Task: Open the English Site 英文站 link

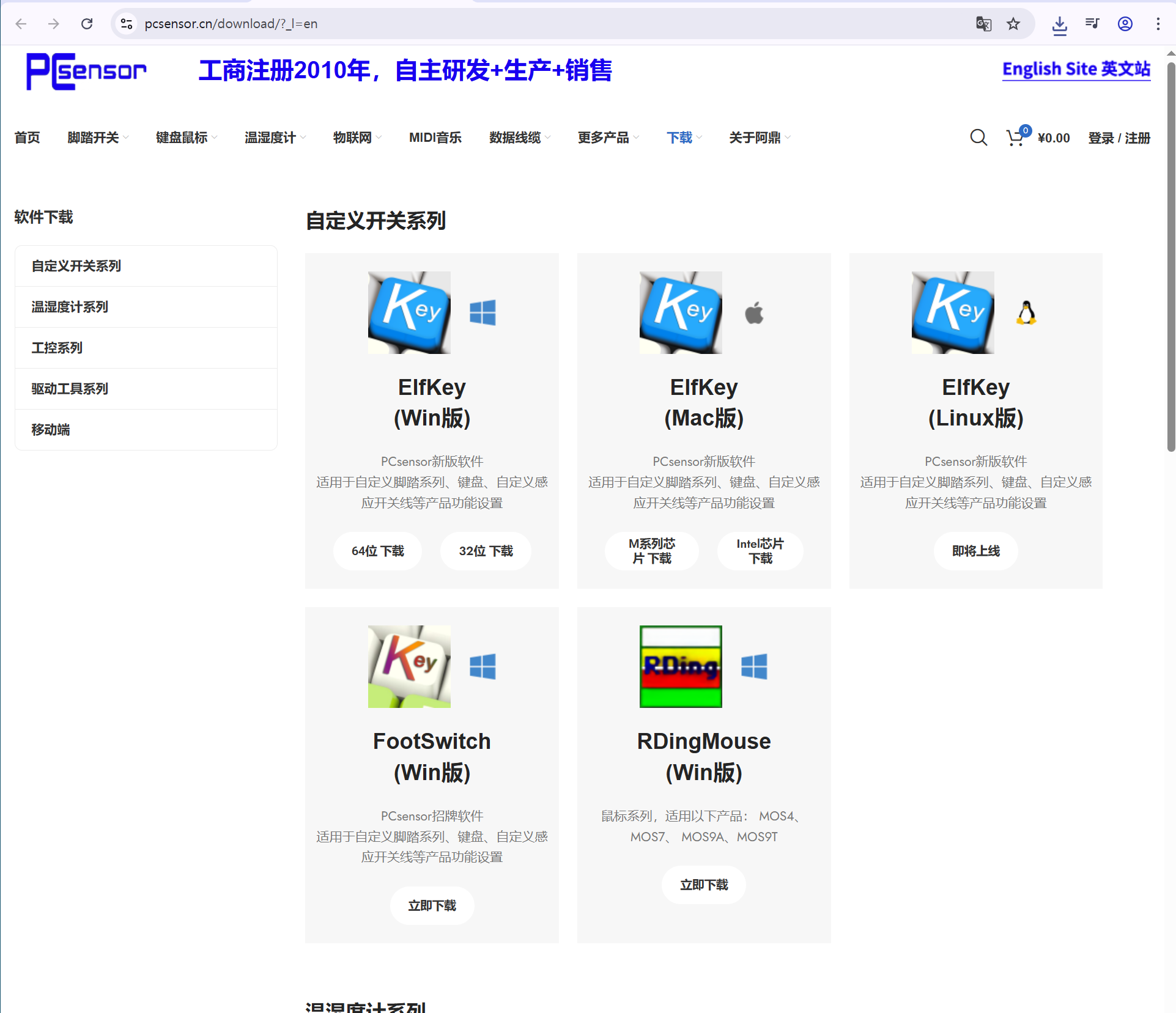Action: pos(1076,69)
